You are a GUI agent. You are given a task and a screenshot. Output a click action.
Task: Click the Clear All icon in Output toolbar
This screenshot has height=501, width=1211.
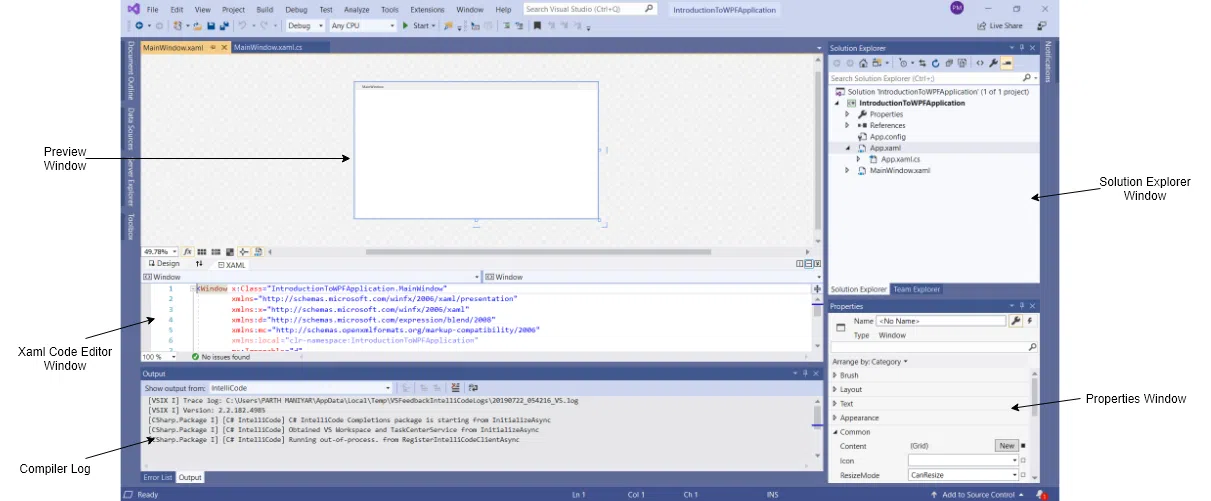coord(455,387)
